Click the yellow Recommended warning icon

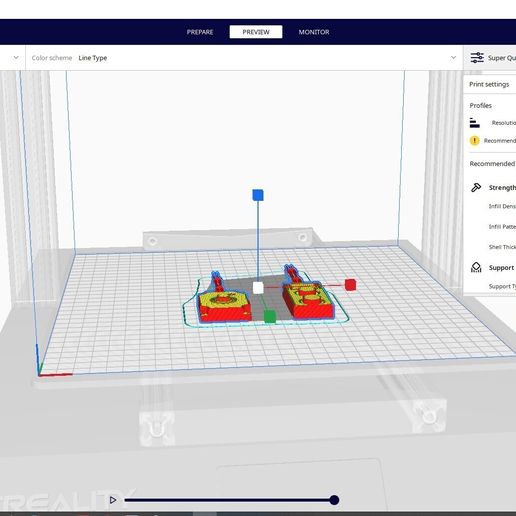click(x=474, y=141)
